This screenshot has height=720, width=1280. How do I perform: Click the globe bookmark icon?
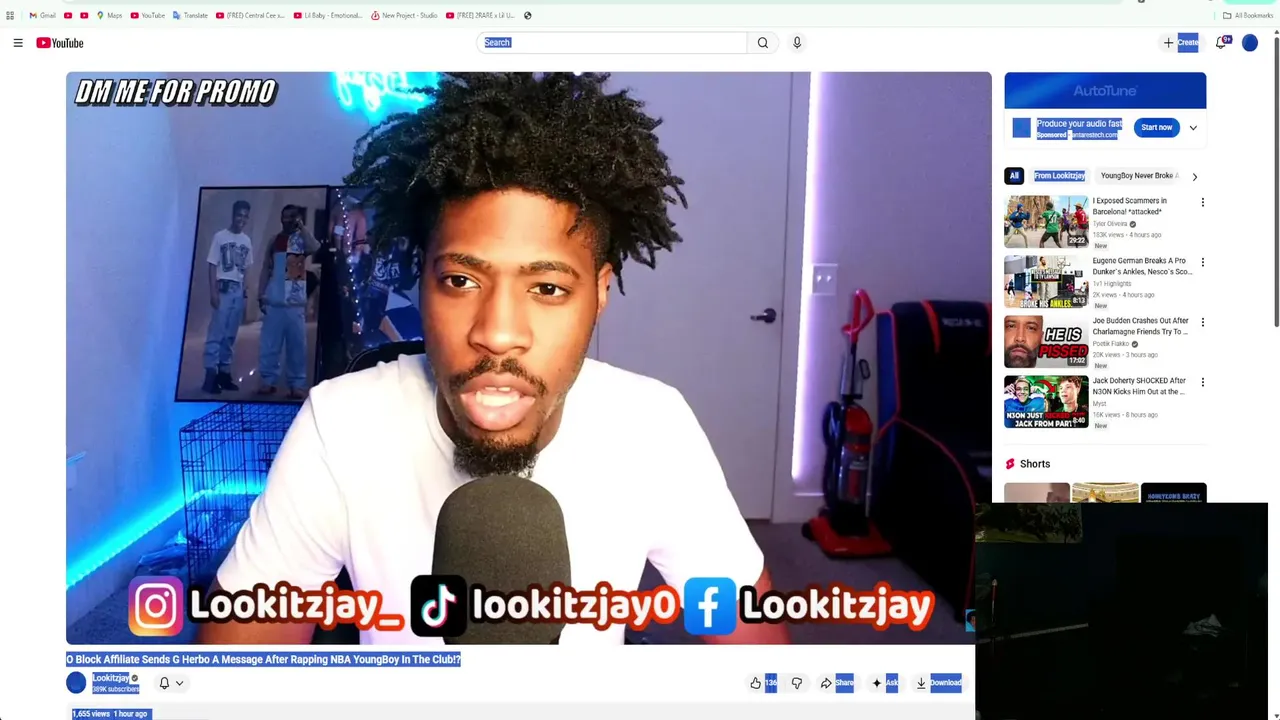527,15
